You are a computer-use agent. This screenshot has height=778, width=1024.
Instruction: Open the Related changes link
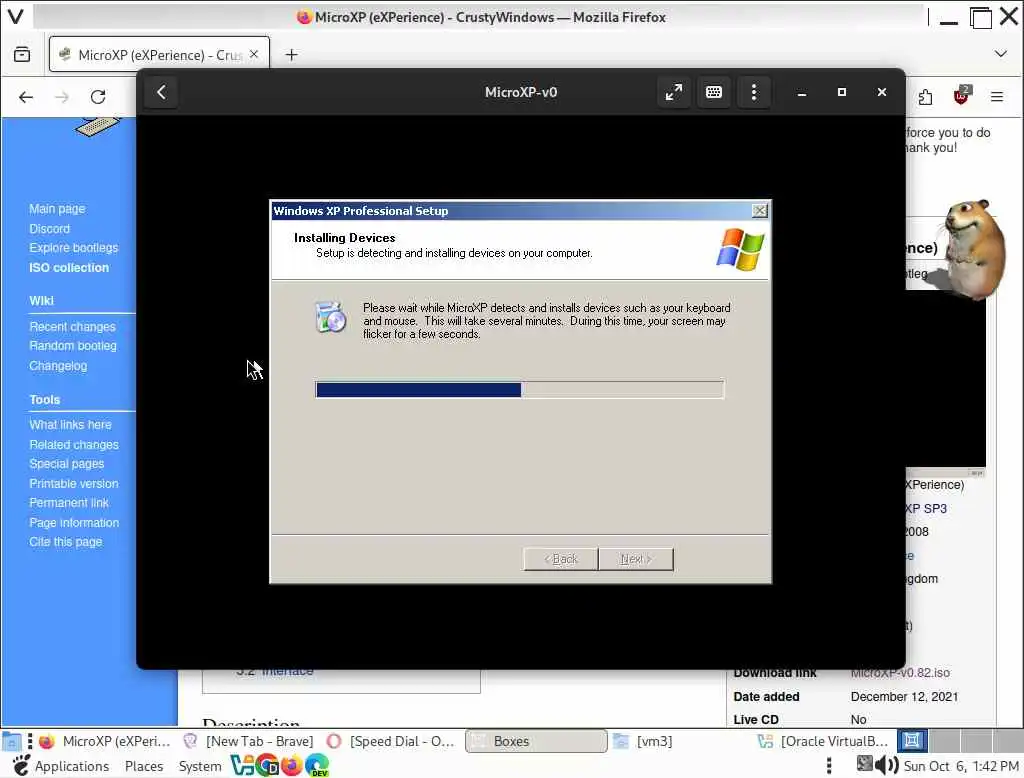tap(74, 445)
